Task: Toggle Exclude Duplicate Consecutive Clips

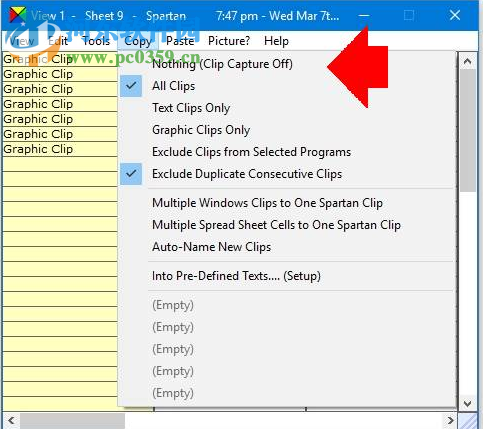Action: [287, 174]
